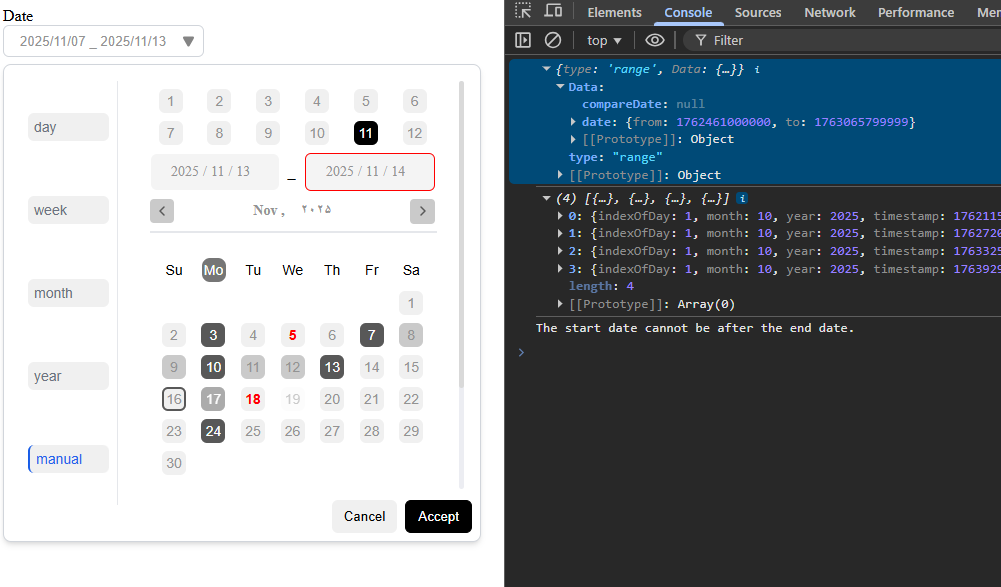Click the info icon beside the range object
The width and height of the screenshot is (1001, 587).
(x=757, y=69)
